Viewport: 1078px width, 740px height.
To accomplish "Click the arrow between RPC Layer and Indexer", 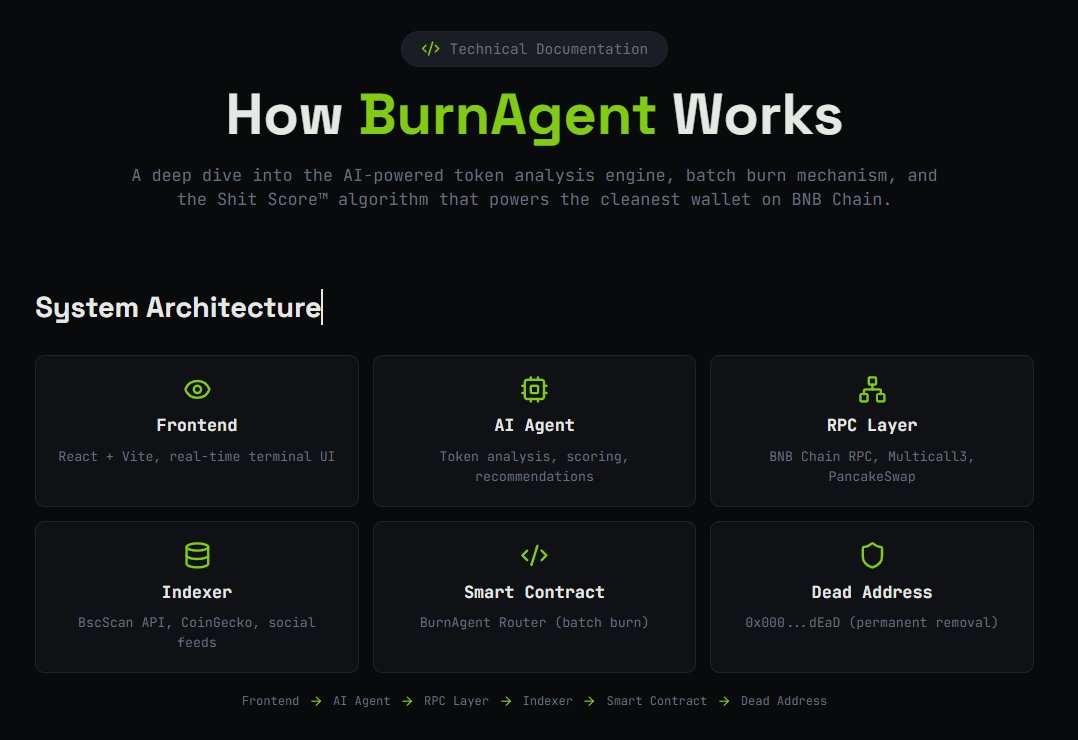I will coord(506,701).
